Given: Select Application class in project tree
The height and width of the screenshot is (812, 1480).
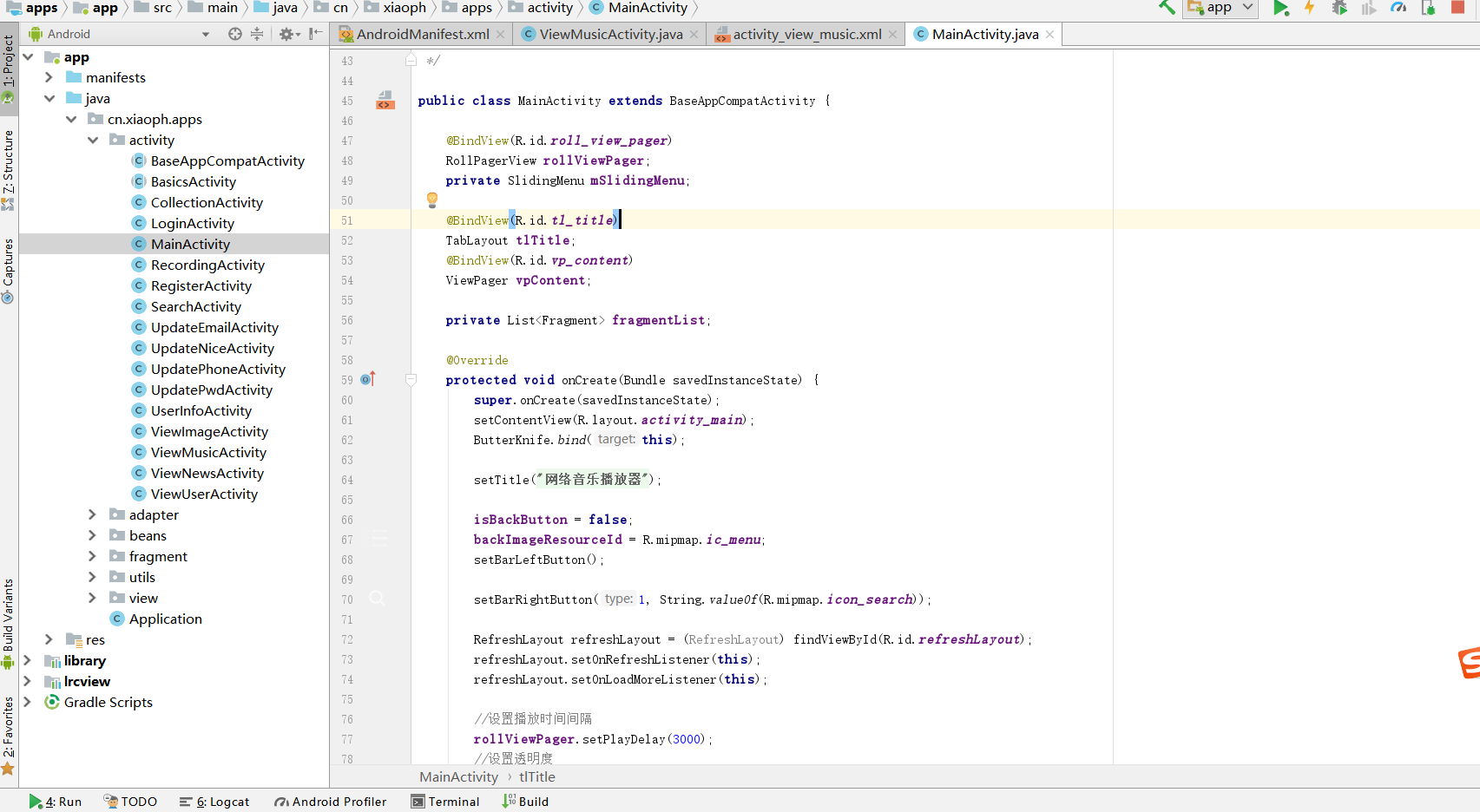Looking at the screenshot, I should click(x=165, y=619).
